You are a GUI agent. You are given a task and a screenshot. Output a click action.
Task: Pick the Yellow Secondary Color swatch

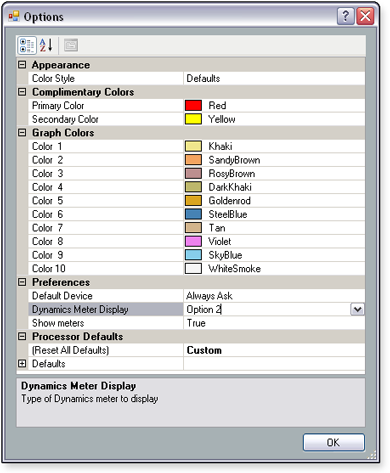click(193, 119)
